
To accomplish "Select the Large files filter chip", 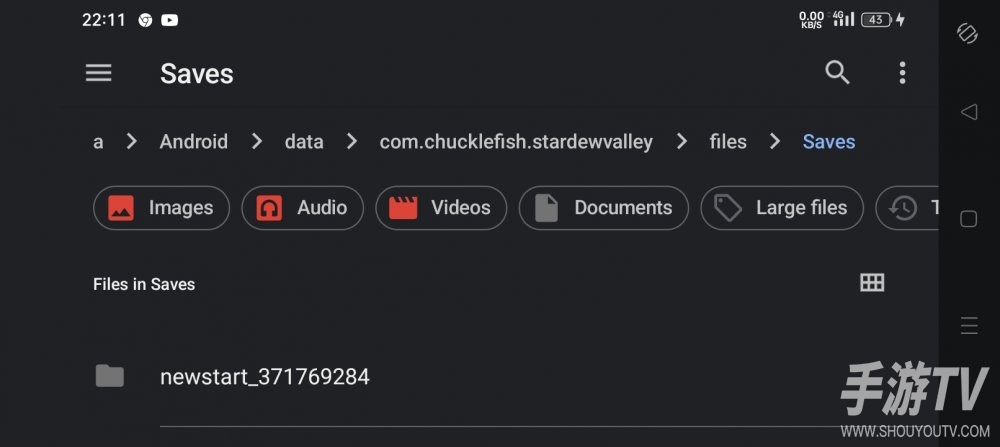I will click(x=782, y=208).
